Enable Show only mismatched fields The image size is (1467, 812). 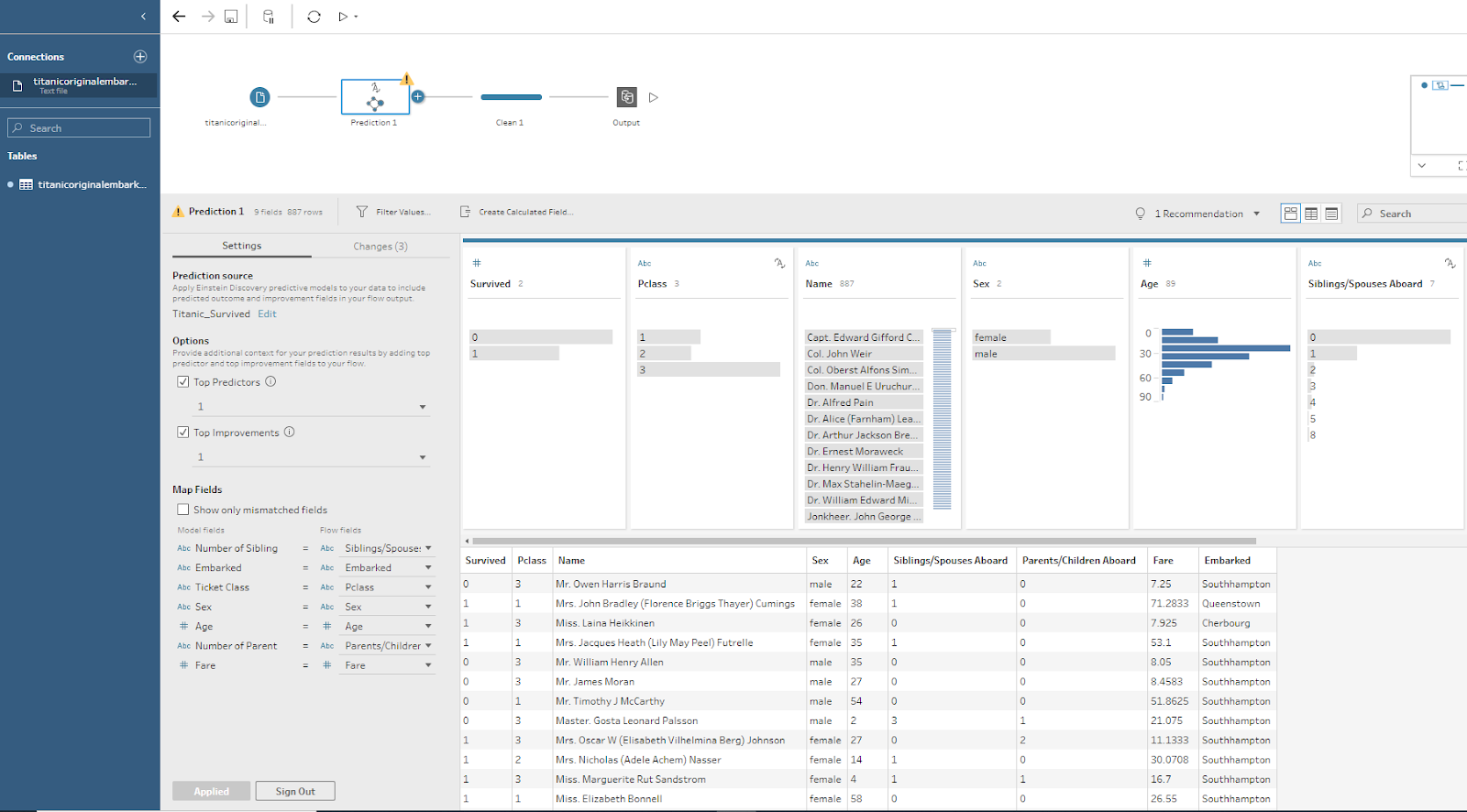[x=183, y=510]
